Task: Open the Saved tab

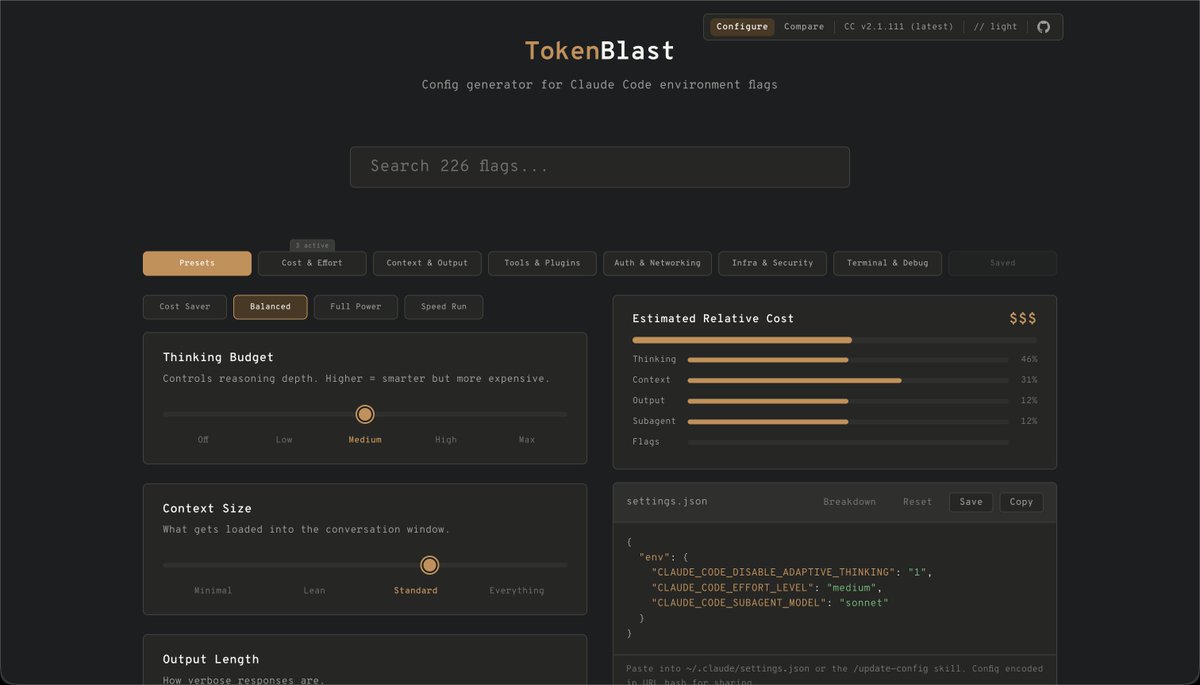Action: pos(1002,263)
